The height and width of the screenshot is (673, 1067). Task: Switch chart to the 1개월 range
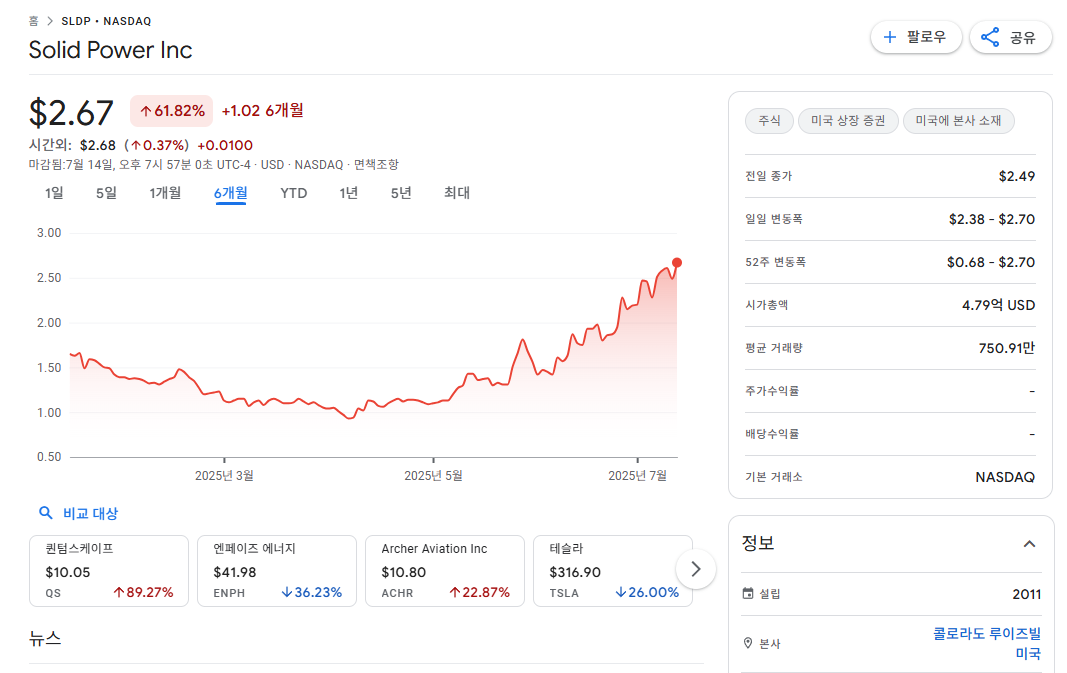[x=165, y=193]
